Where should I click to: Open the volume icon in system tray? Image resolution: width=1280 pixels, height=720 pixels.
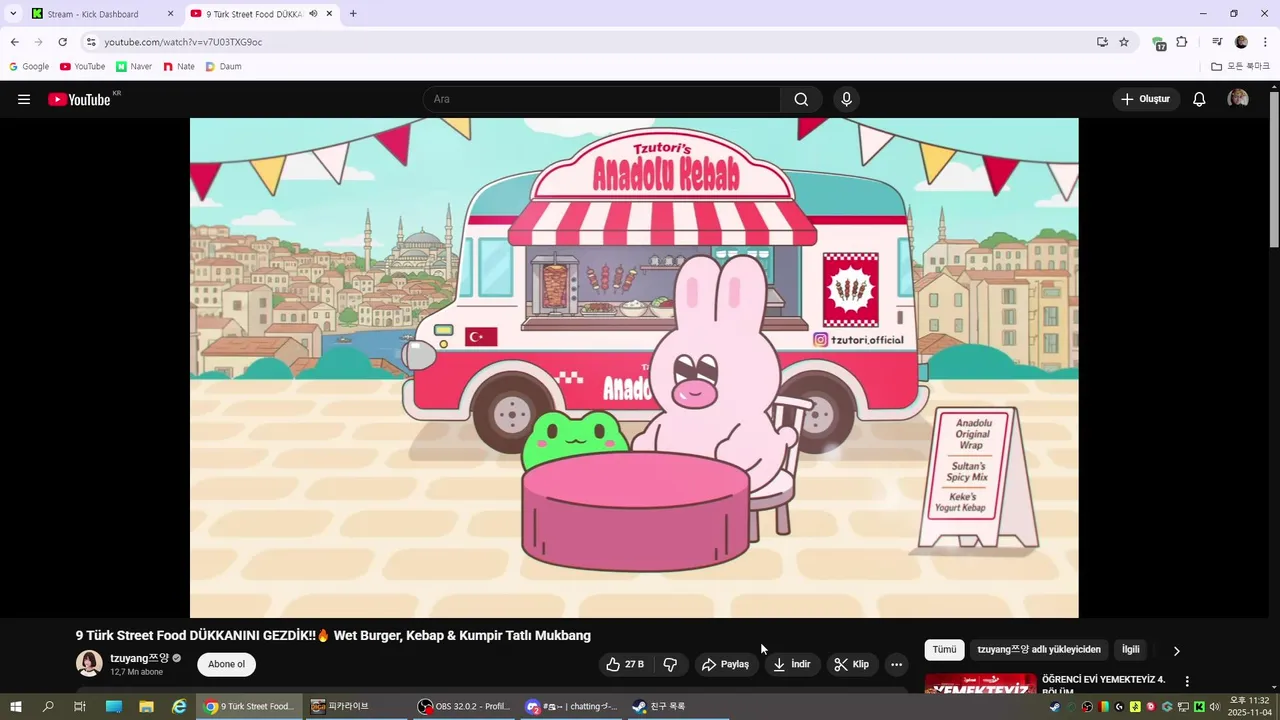coord(1214,707)
